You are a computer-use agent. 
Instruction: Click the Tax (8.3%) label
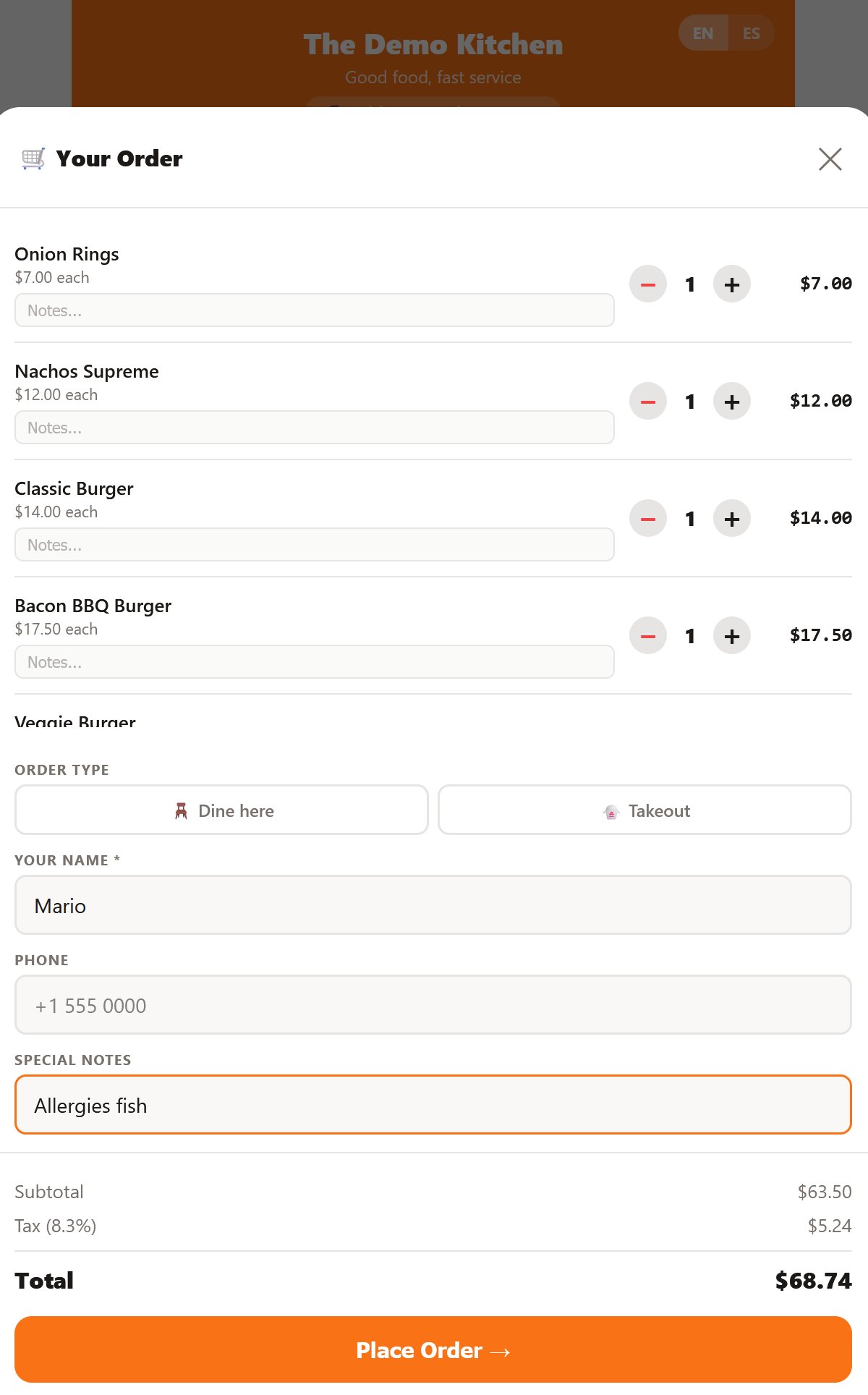tap(56, 1226)
